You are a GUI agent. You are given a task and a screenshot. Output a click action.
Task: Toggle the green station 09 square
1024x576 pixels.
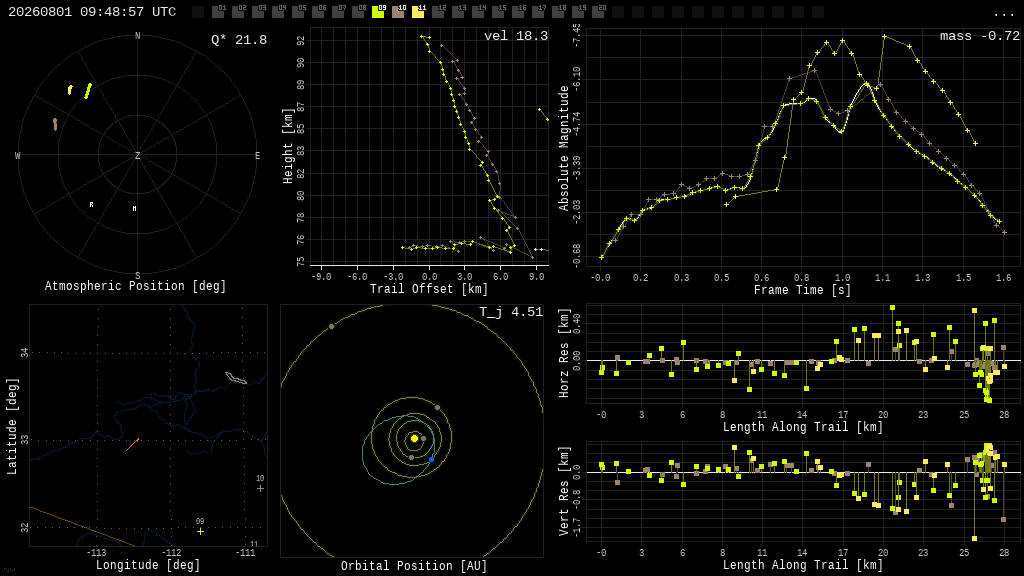point(378,12)
